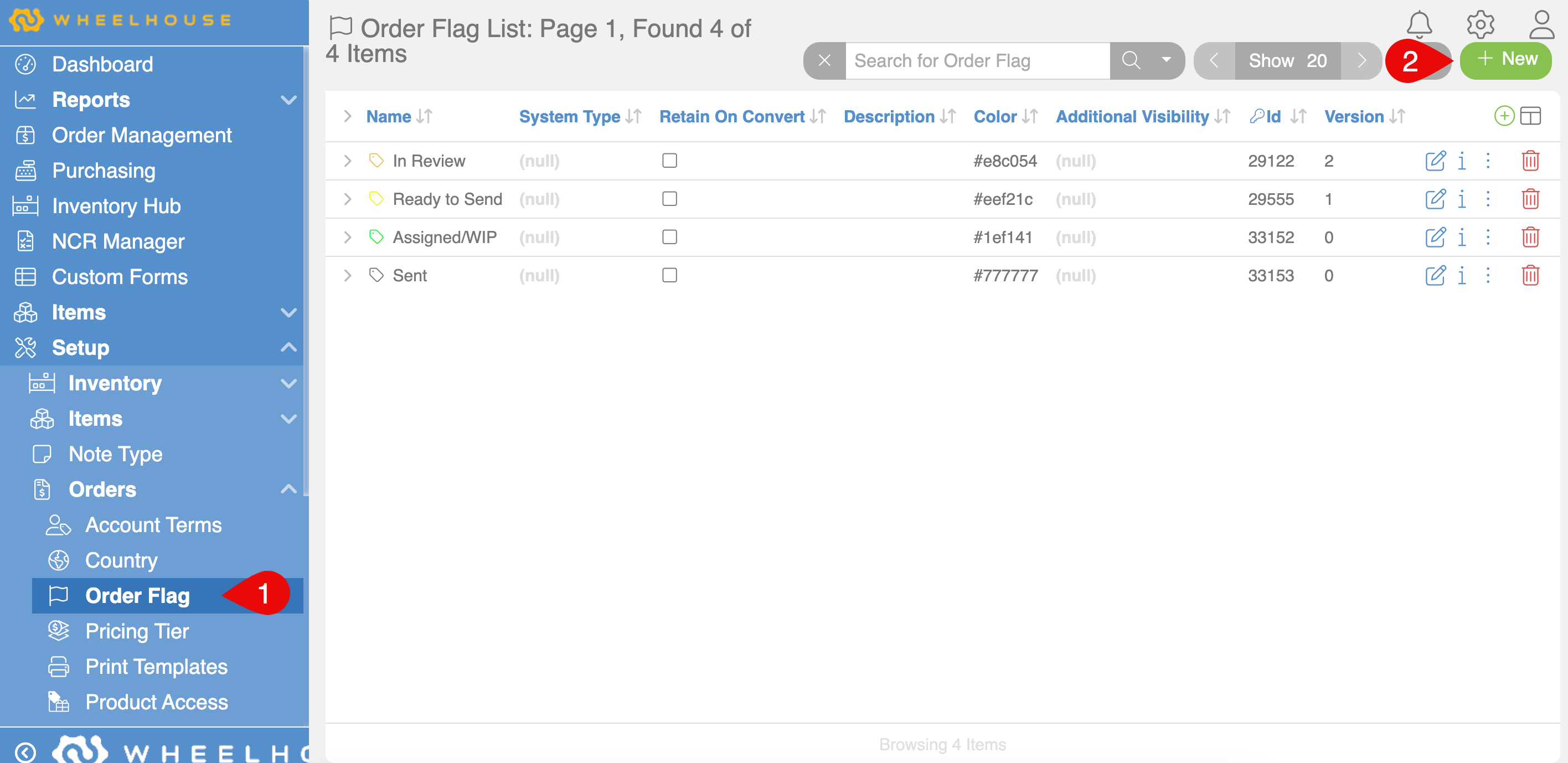Image resolution: width=1568 pixels, height=763 pixels.
Task: Open the settings gear icon
Action: pyautogui.click(x=1480, y=24)
